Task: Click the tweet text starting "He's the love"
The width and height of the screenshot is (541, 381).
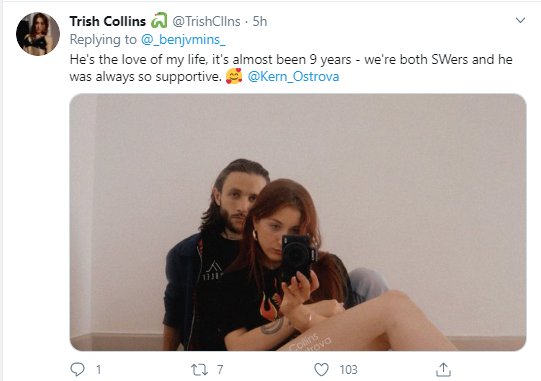Action: pos(291,68)
